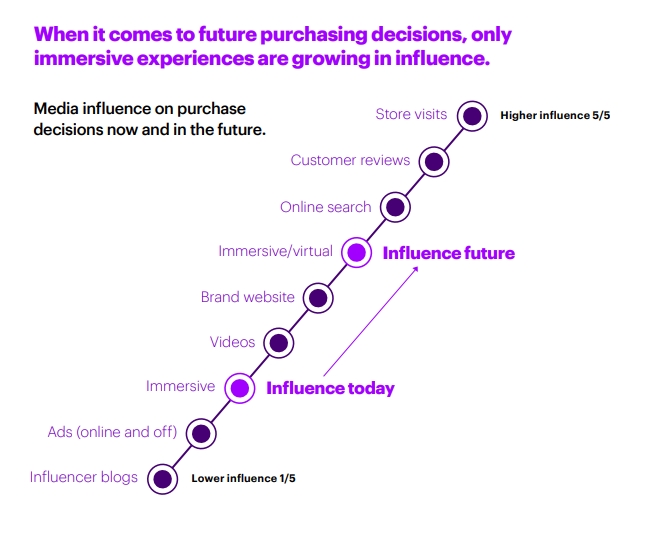Click the Customer reviews circle marker
Viewport: 655px width, 533px height.
[x=434, y=161]
